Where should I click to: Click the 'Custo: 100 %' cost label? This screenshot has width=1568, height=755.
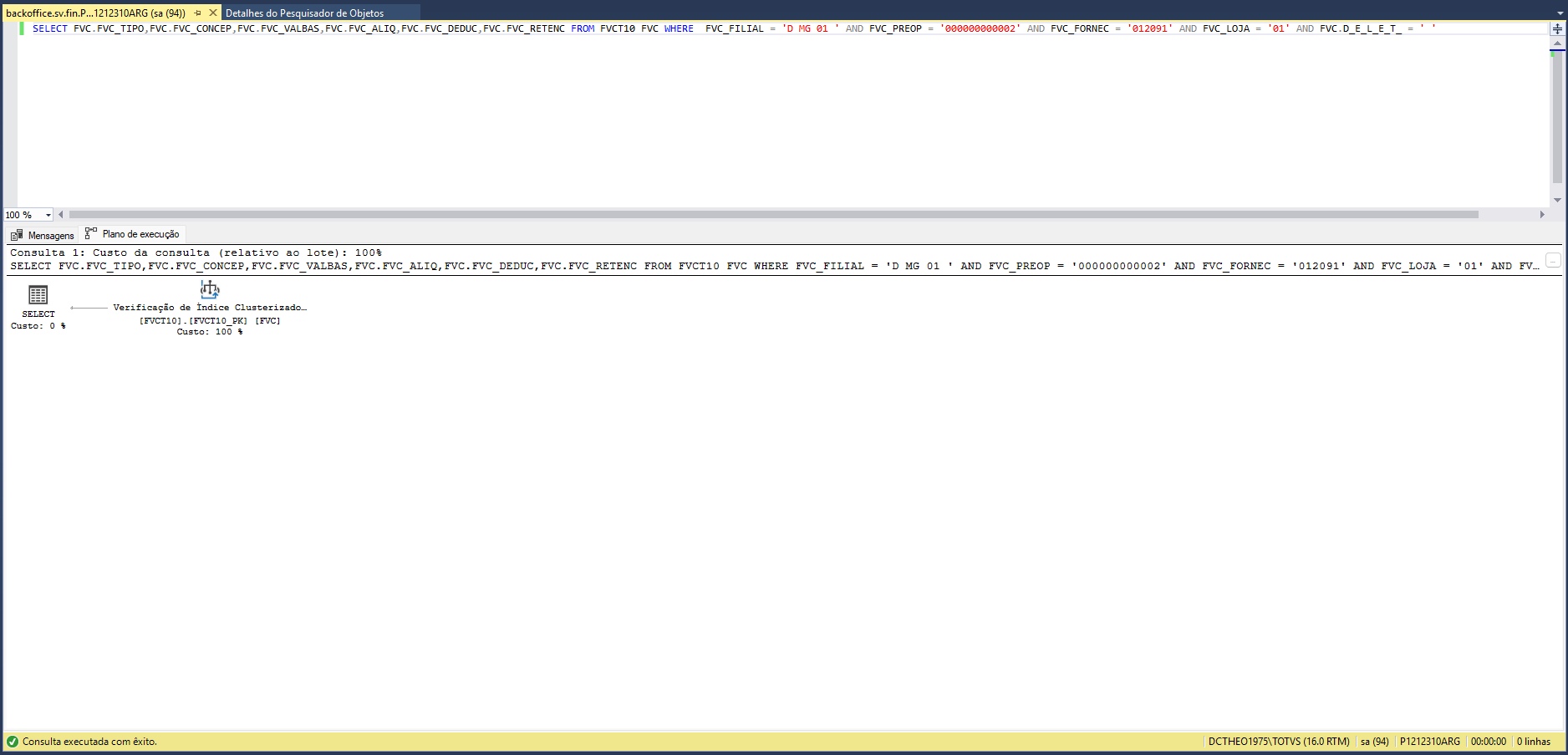click(x=210, y=332)
